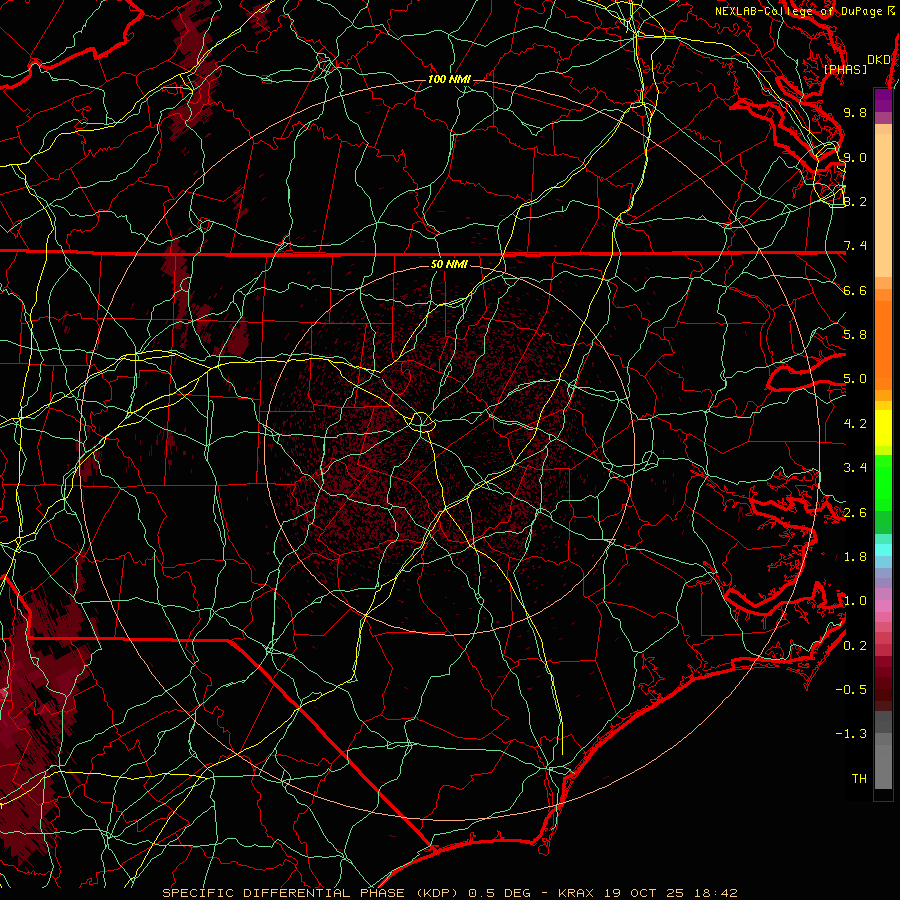Pick the cyan swatch near the 1.8 value
This screenshot has height=900, width=900.
[x=883, y=550]
